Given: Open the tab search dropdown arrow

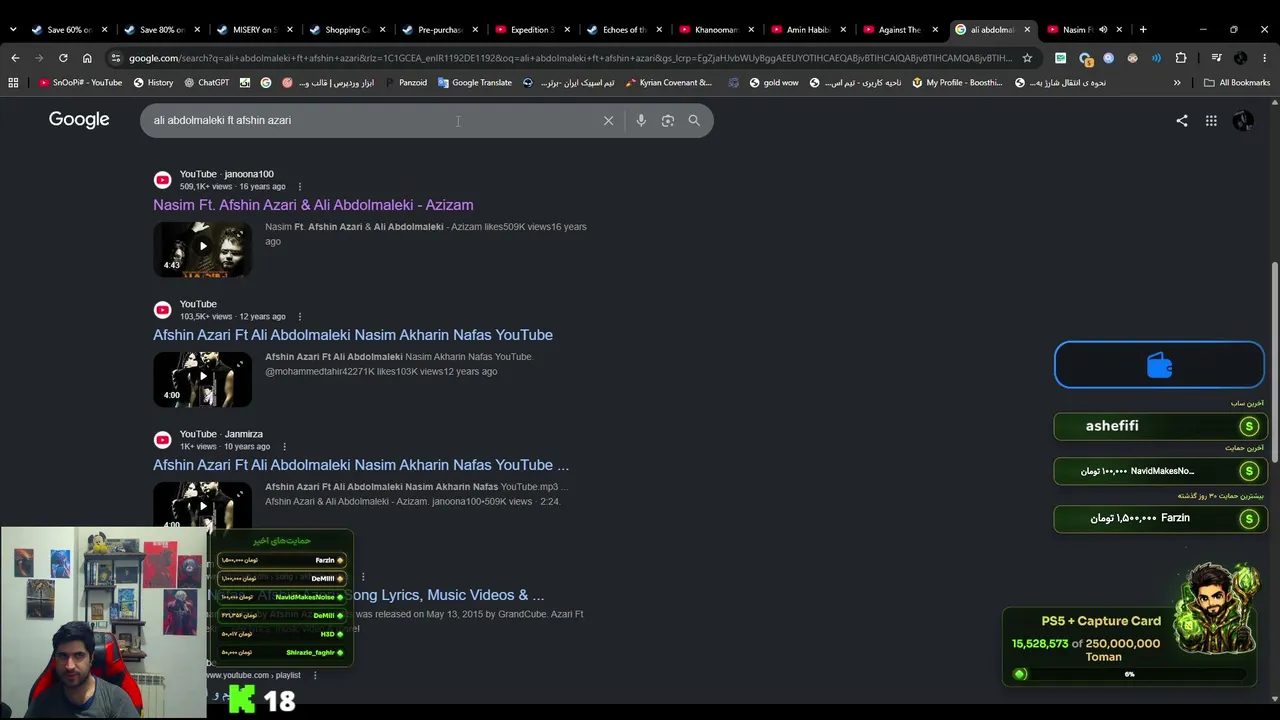Looking at the screenshot, I should click(13, 30).
